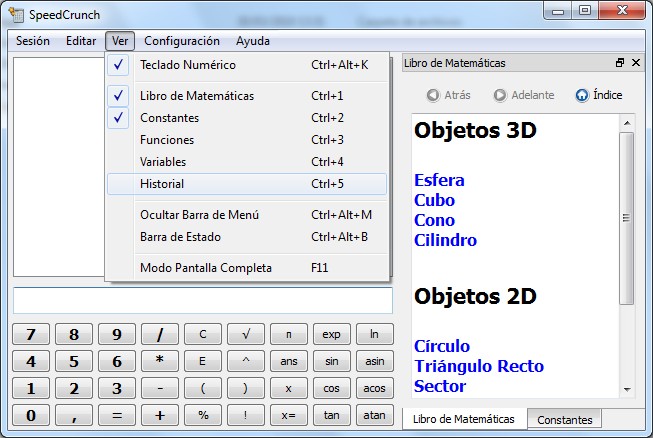653x438 pixels.
Task: Open the Cono link
Action: [434, 220]
